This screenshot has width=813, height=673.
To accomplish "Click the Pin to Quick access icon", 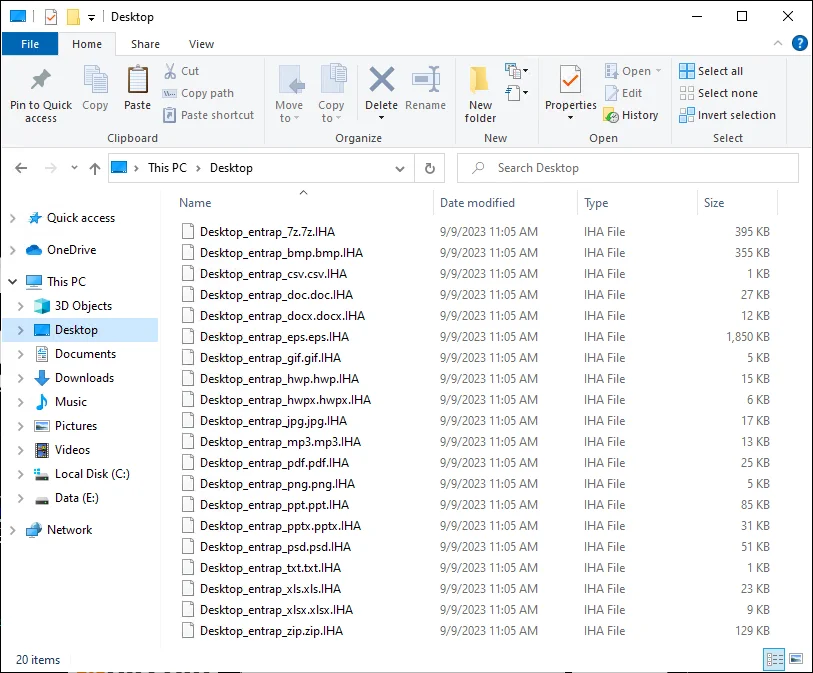I will click(41, 81).
